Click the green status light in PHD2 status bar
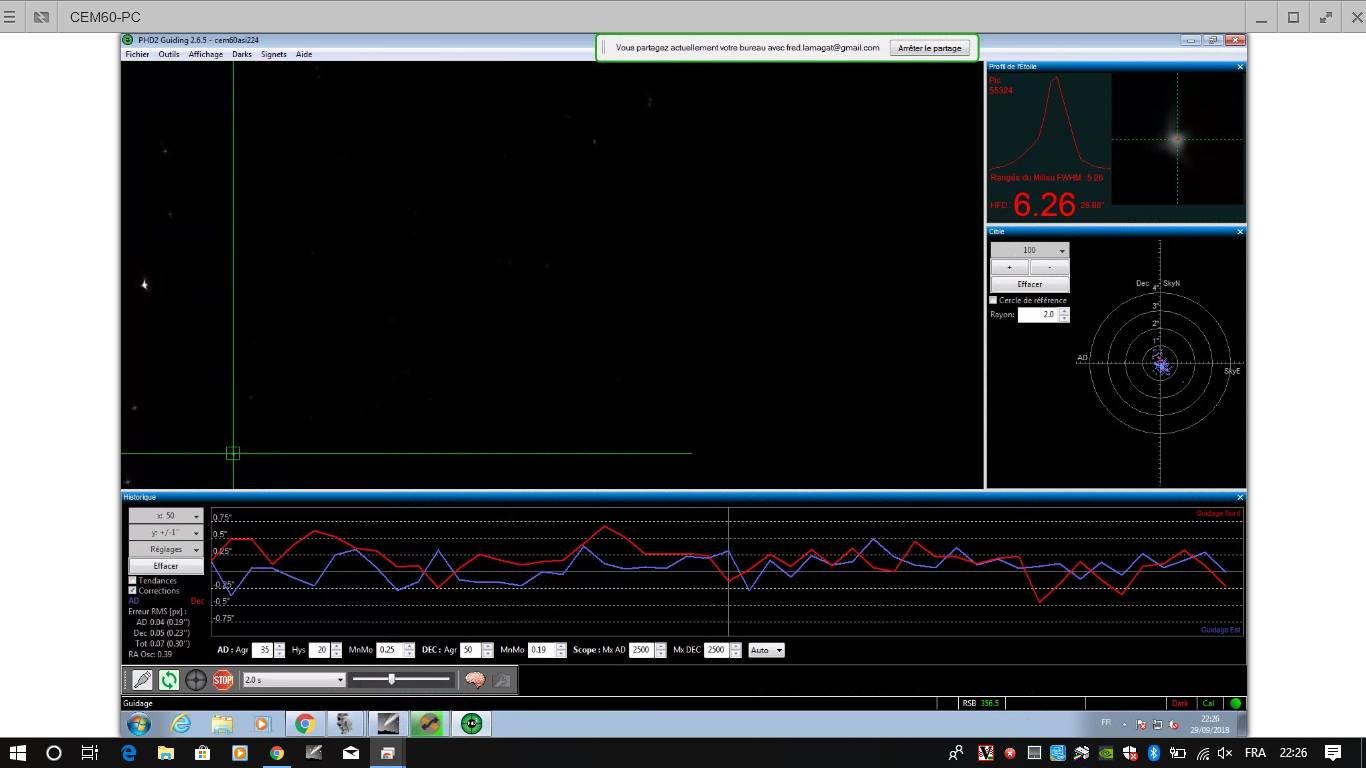Screen dimensions: 1366x768 tap(1236, 703)
